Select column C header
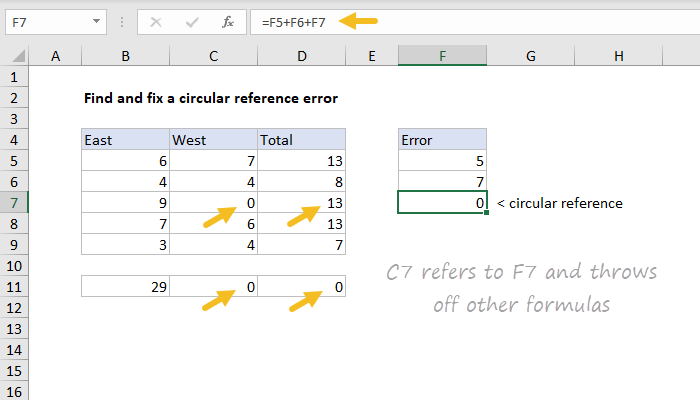This screenshot has width=700, height=400. [x=213, y=56]
